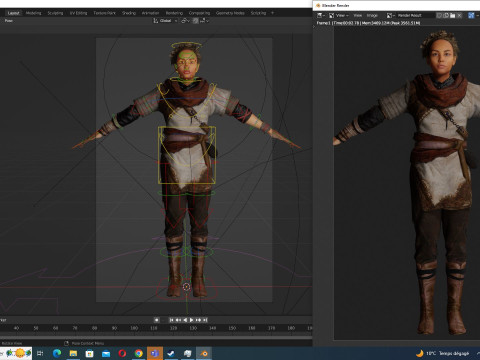The image size is (480, 360).
Task: Add a new workspace with plus button
Action: coord(272,13)
